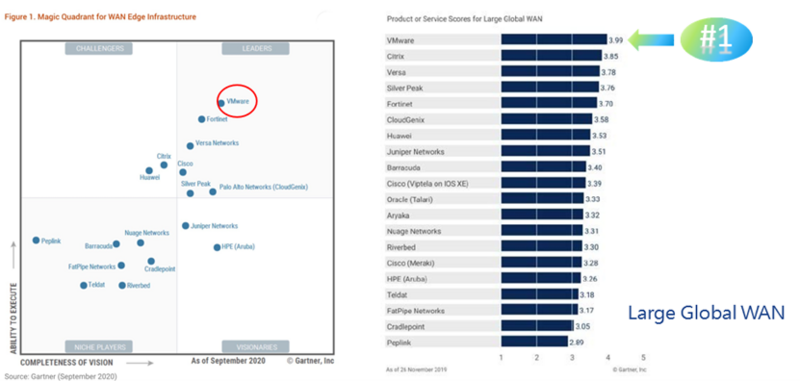Click the Palo Alto Networks (CloudGenix) label
The height and width of the screenshot is (381, 800).
pyautogui.click(x=263, y=187)
